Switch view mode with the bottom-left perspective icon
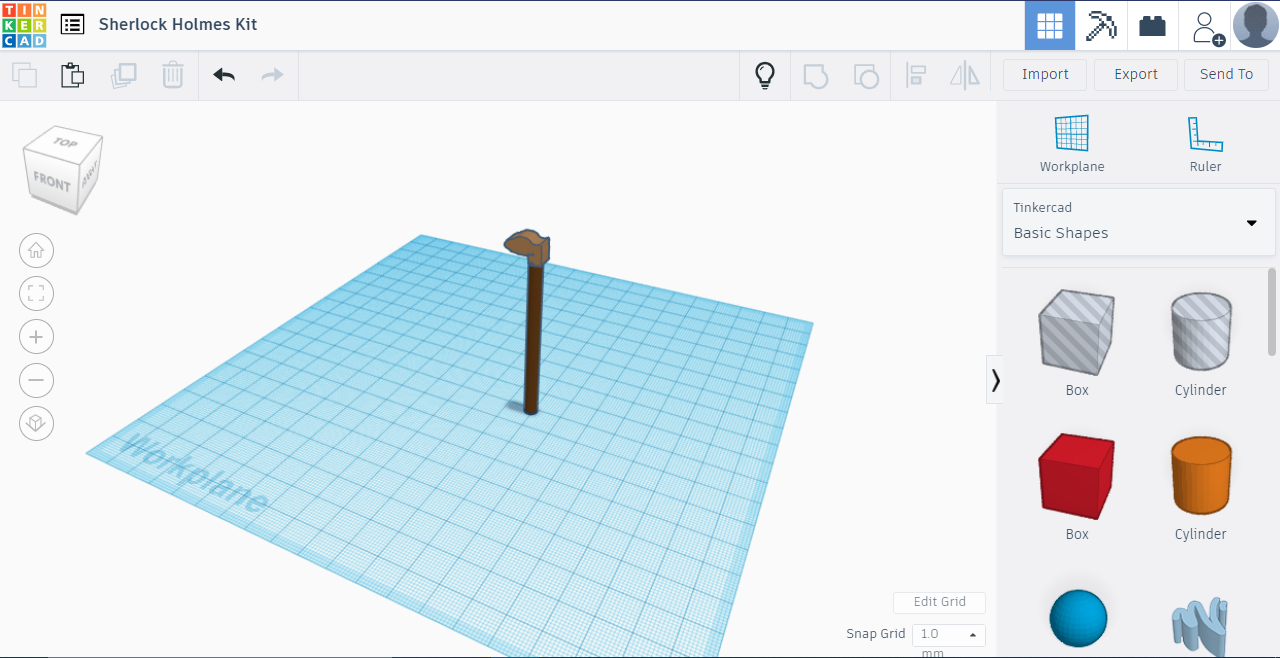Image resolution: width=1280 pixels, height=658 pixels. tap(36, 423)
